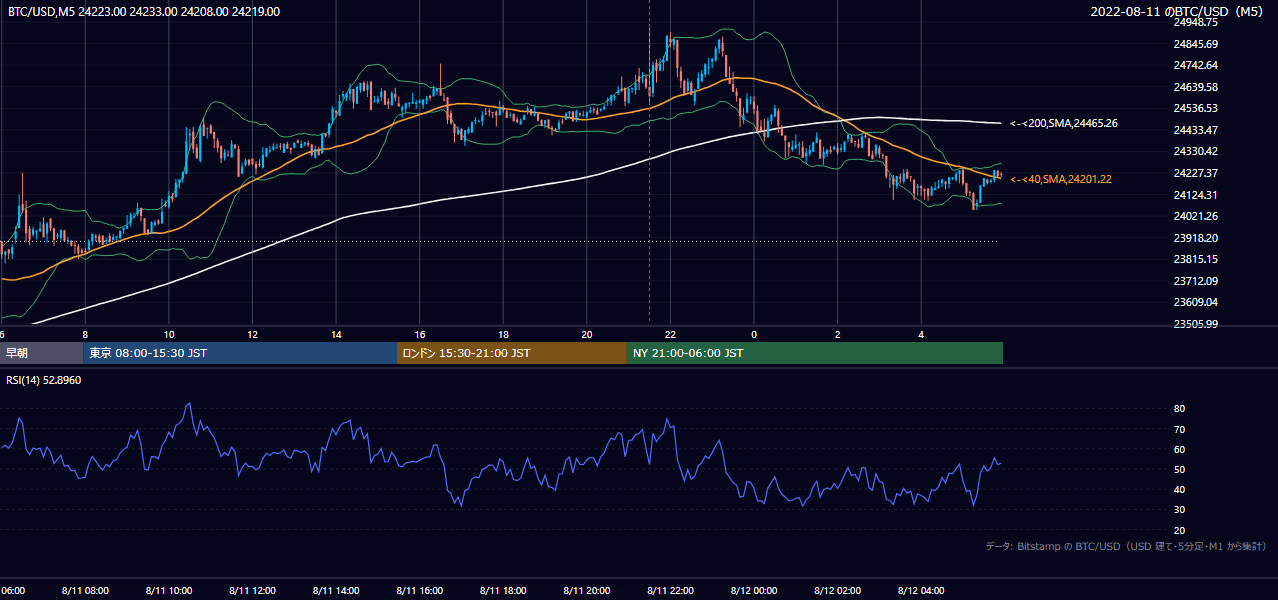This screenshot has width=1278, height=600.
Task: Select the 早朝 session bar
Action: tap(41, 353)
